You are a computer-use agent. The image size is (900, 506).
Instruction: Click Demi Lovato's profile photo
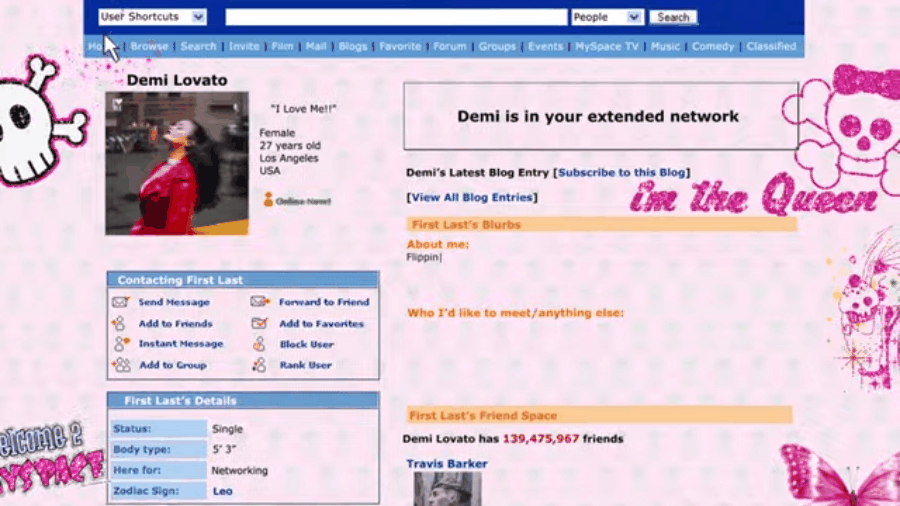click(x=177, y=163)
